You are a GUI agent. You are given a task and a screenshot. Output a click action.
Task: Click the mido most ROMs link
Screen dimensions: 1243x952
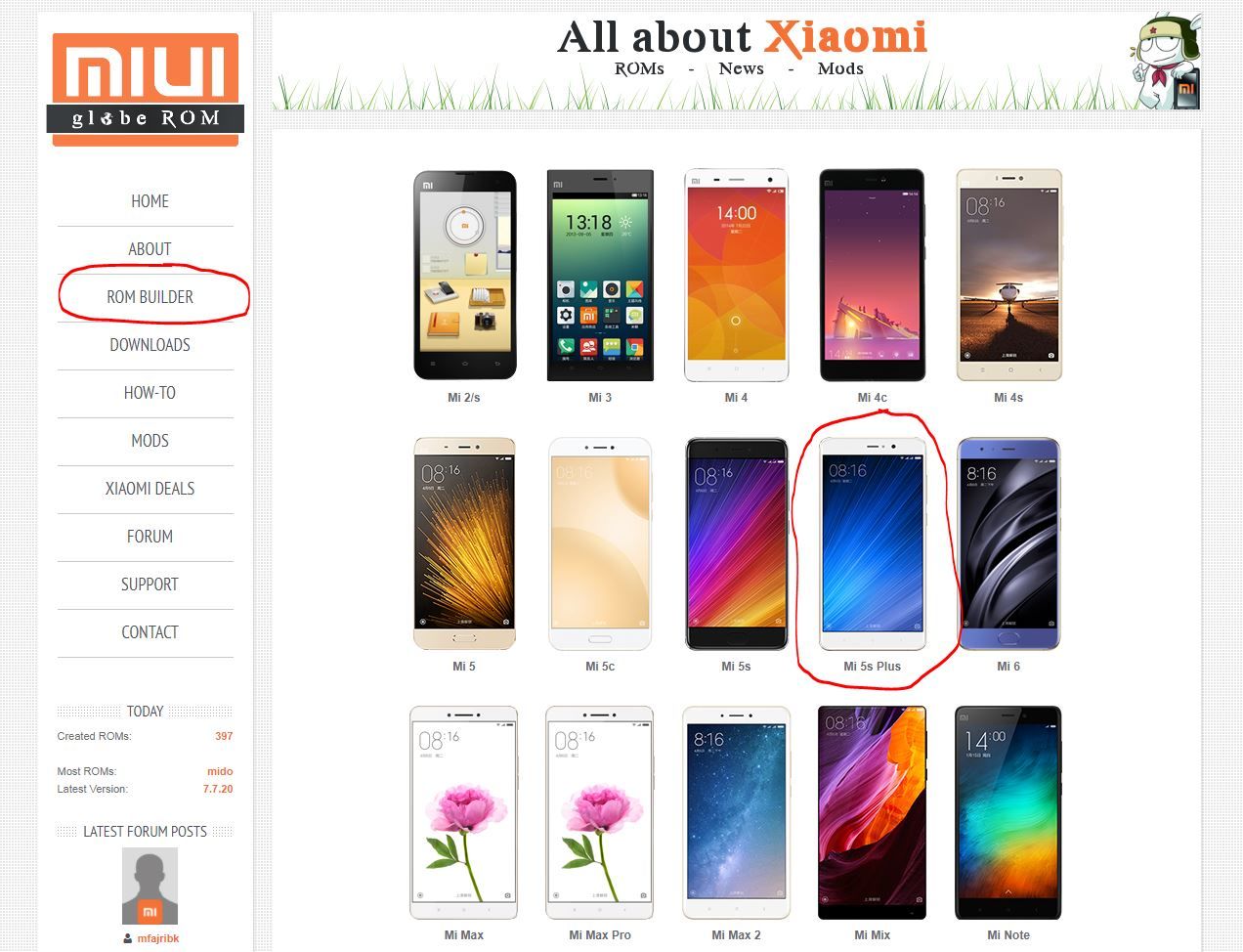220,771
